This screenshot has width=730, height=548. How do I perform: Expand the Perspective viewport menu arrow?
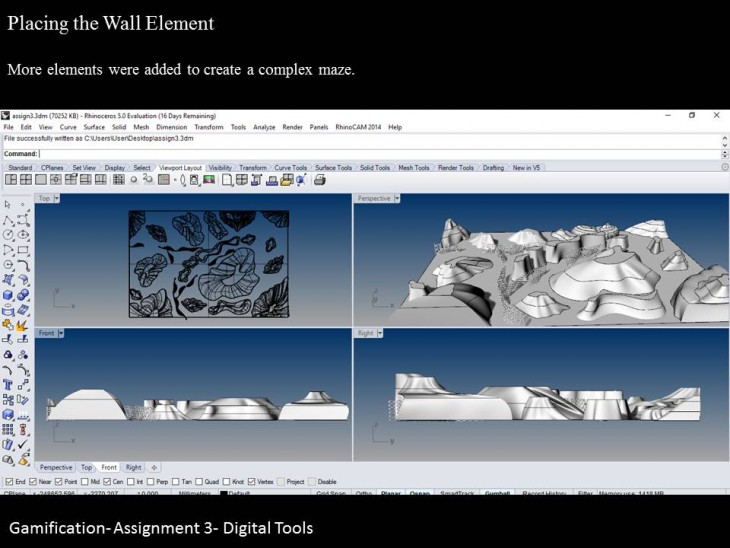[397, 198]
